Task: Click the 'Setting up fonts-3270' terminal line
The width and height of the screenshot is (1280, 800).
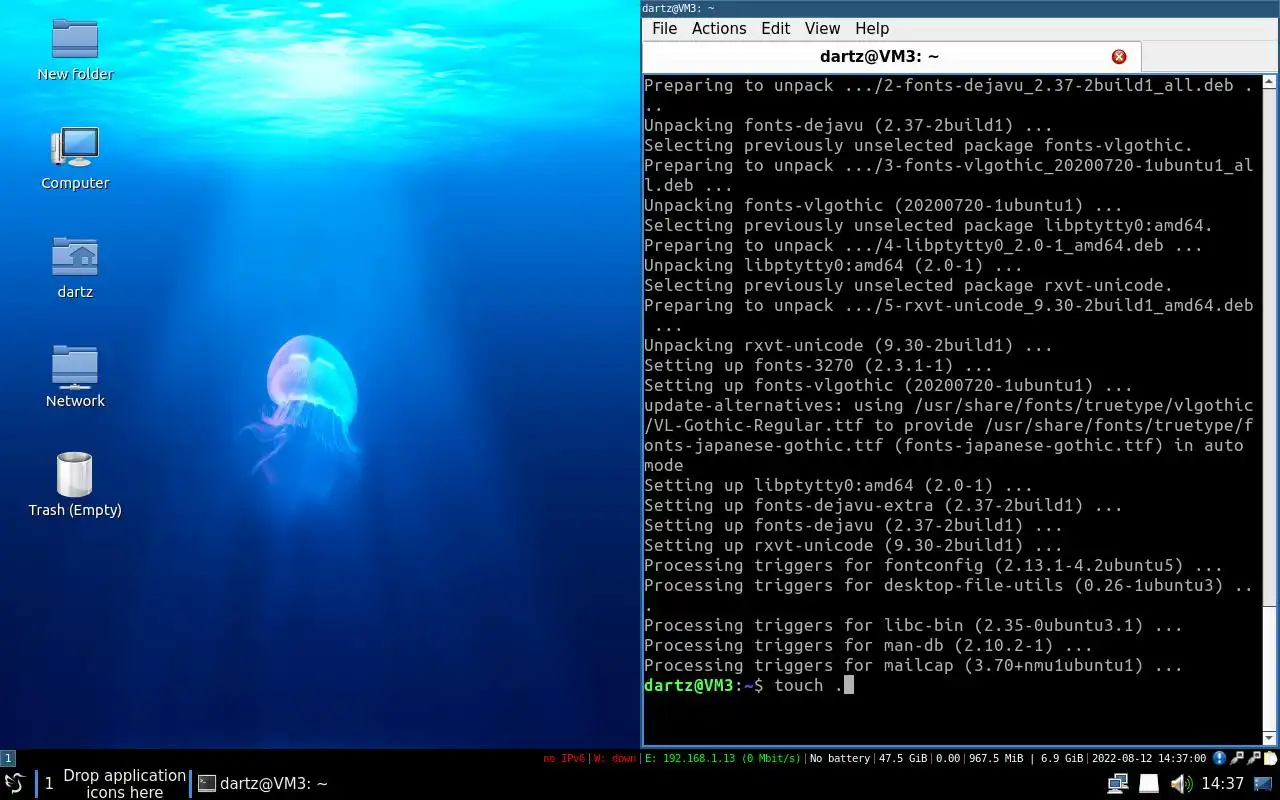Action: pos(818,365)
